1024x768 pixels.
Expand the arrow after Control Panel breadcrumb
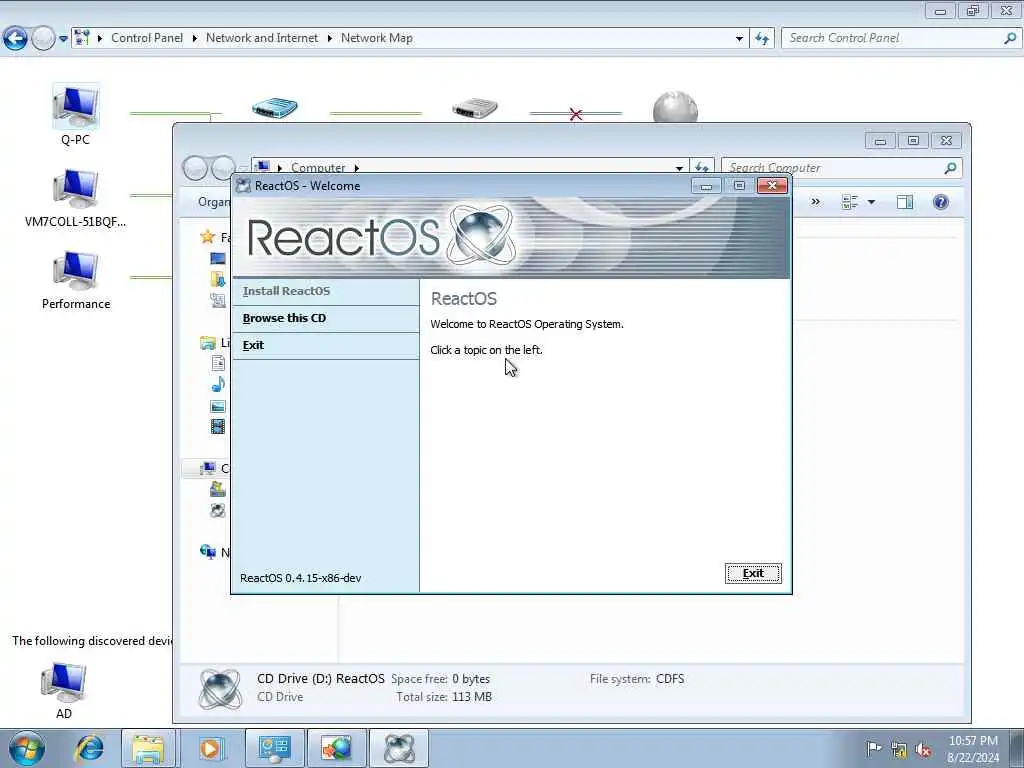[195, 39]
